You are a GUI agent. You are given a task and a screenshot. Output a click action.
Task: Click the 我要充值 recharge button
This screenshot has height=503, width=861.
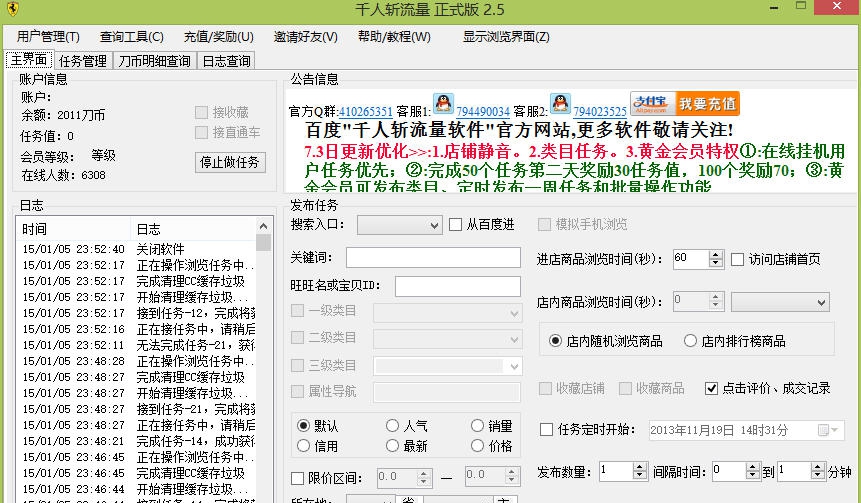707,103
